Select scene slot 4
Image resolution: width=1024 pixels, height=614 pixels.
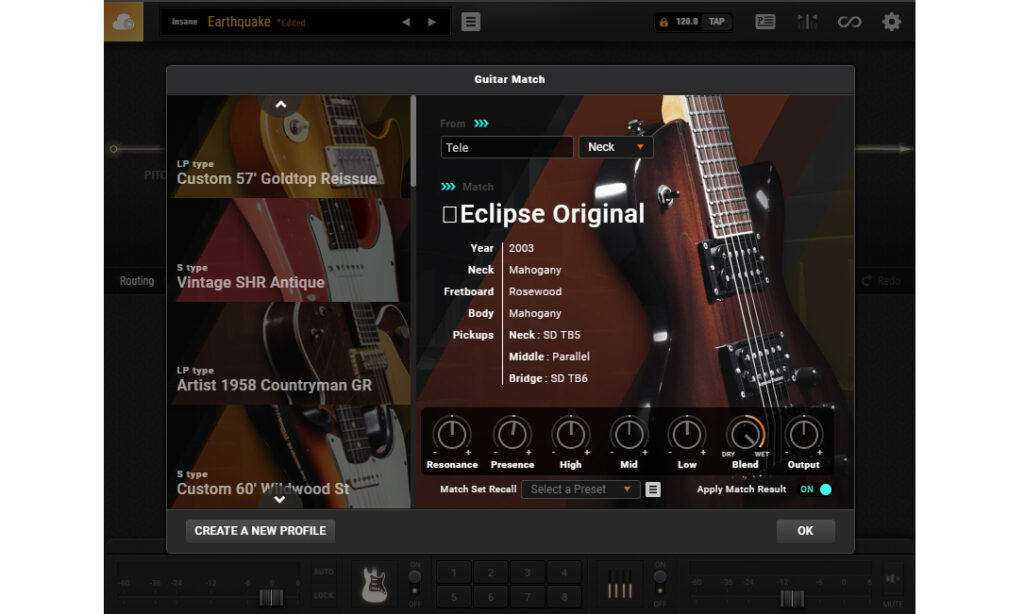[x=564, y=572]
